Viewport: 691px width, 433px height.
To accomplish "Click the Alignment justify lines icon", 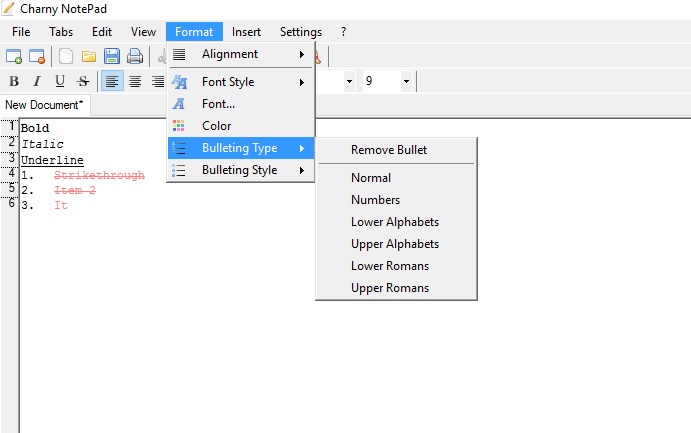I will pyautogui.click(x=178, y=54).
